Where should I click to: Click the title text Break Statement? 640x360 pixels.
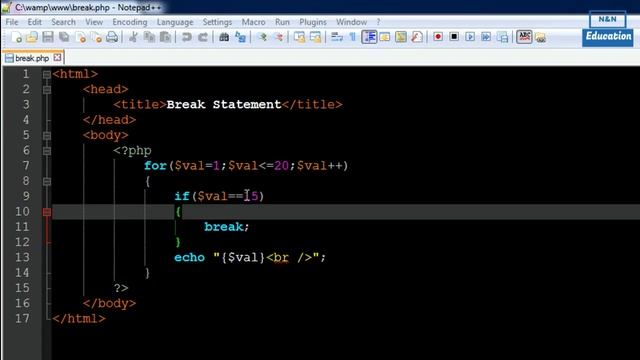tap(224, 104)
